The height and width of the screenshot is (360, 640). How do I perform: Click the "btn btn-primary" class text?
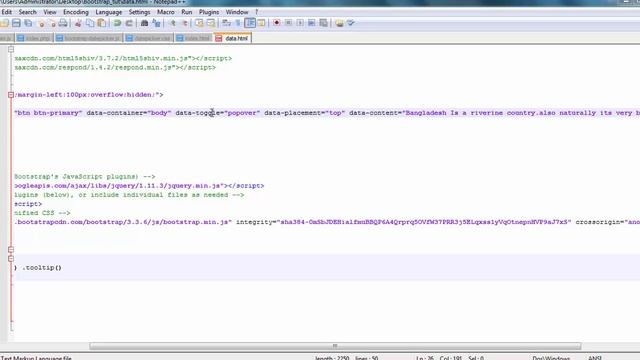click(x=48, y=113)
